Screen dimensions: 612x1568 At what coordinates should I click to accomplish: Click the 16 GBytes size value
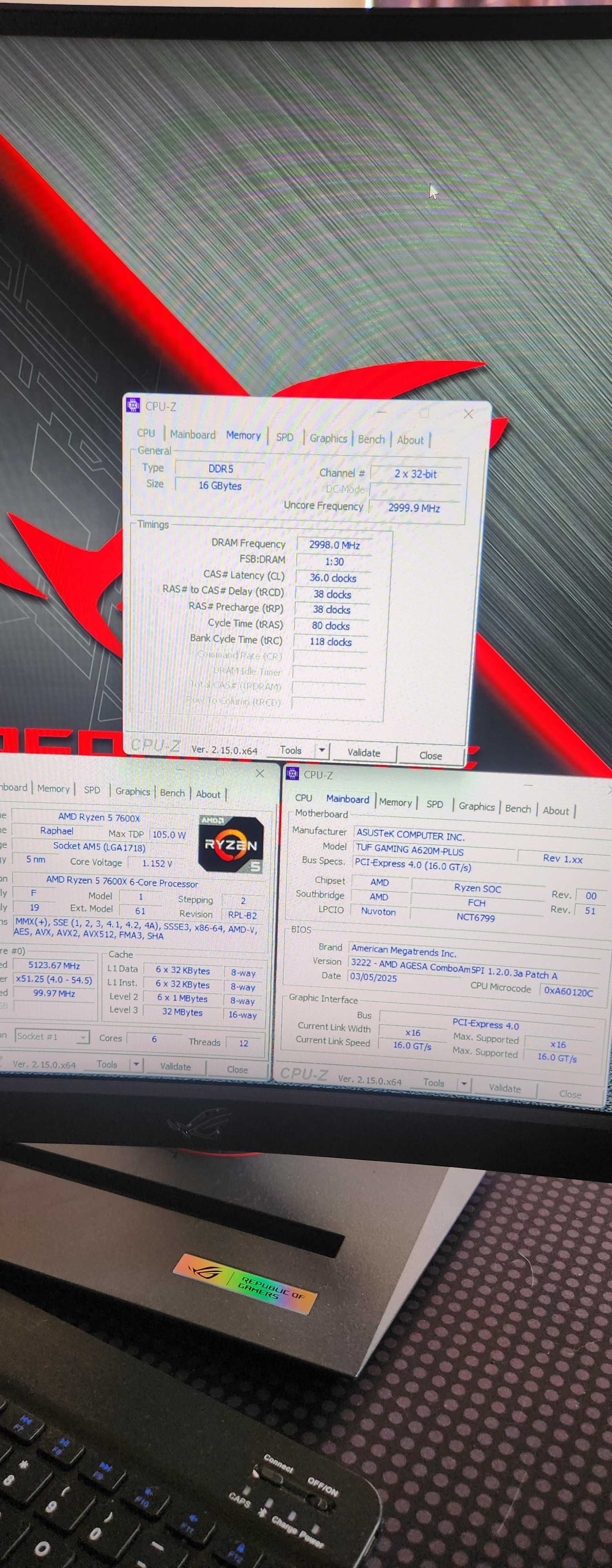point(220,485)
